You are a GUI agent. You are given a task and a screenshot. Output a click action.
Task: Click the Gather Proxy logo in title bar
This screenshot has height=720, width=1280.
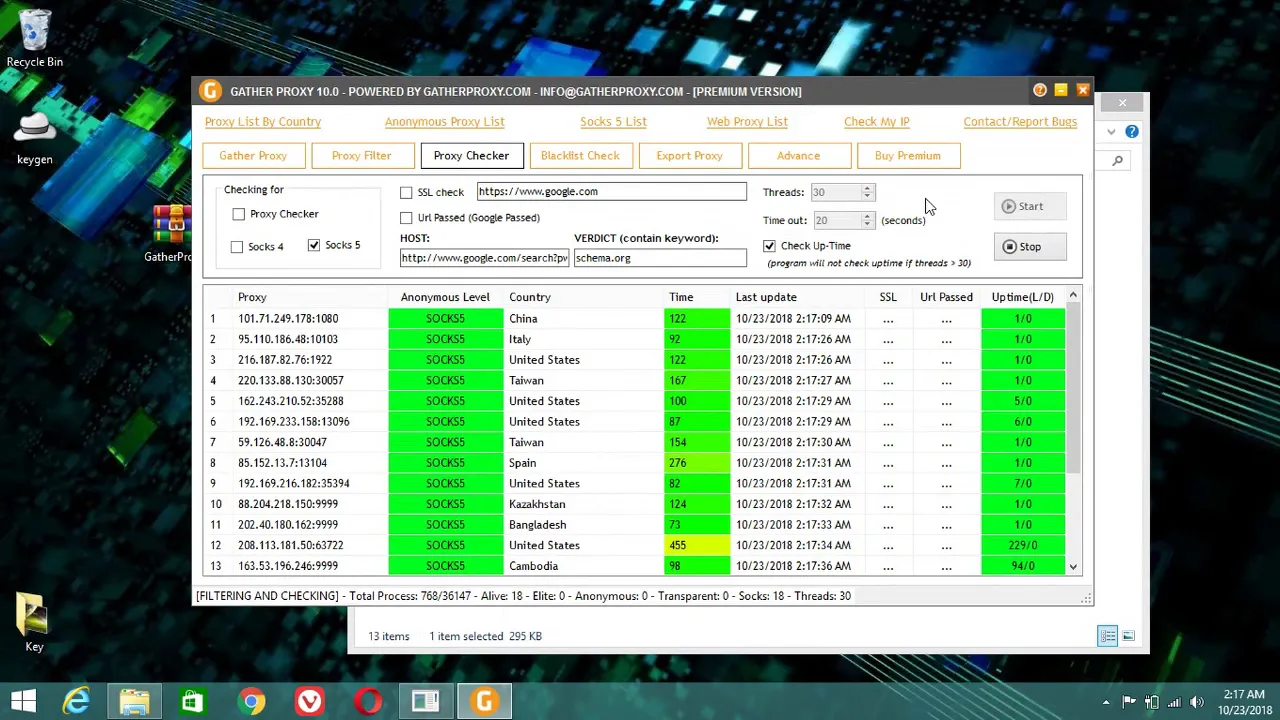tap(209, 91)
